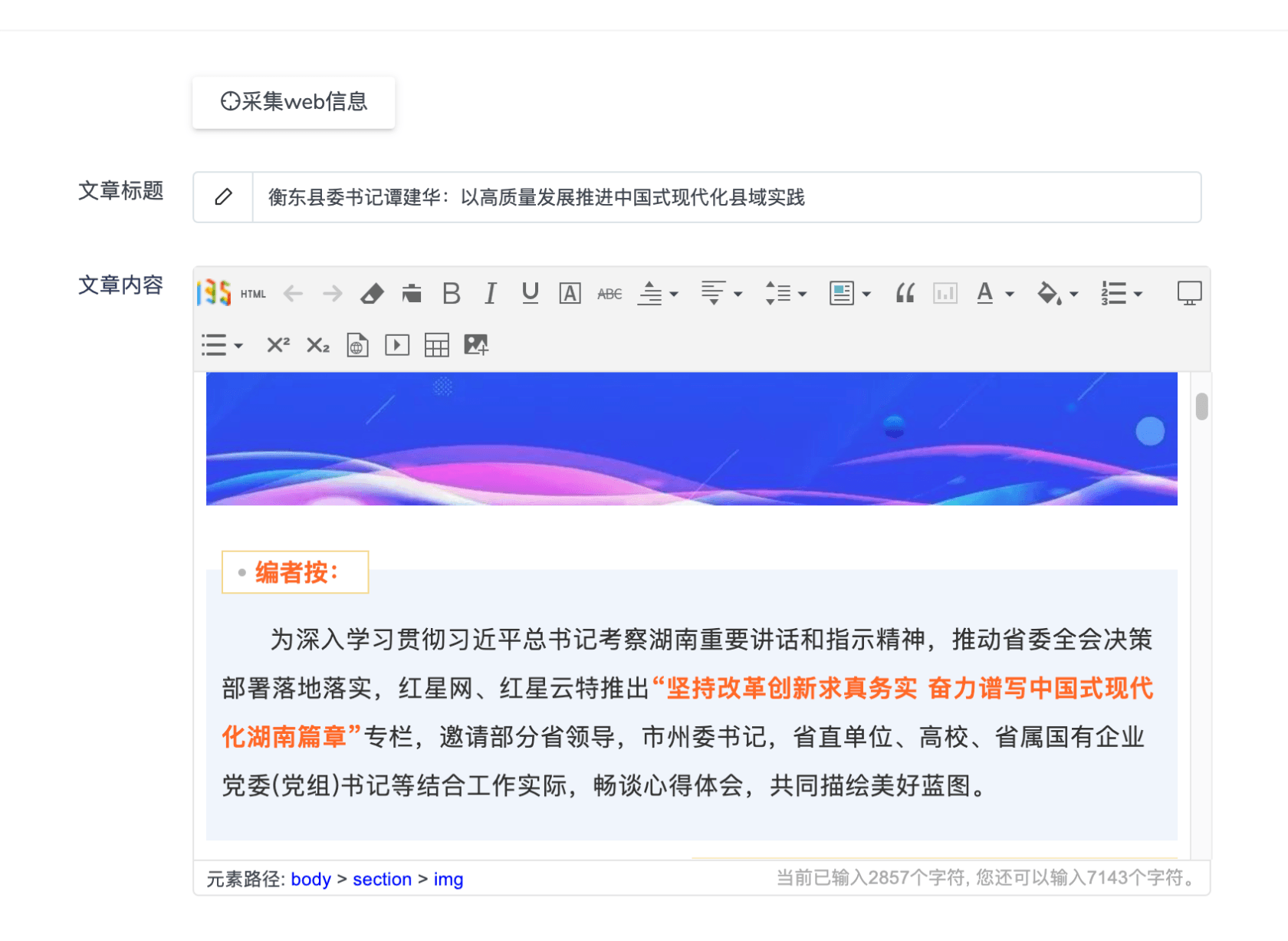1288x941 pixels.
Task: Toggle subscript X₂ formatting
Action: click(317, 345)
